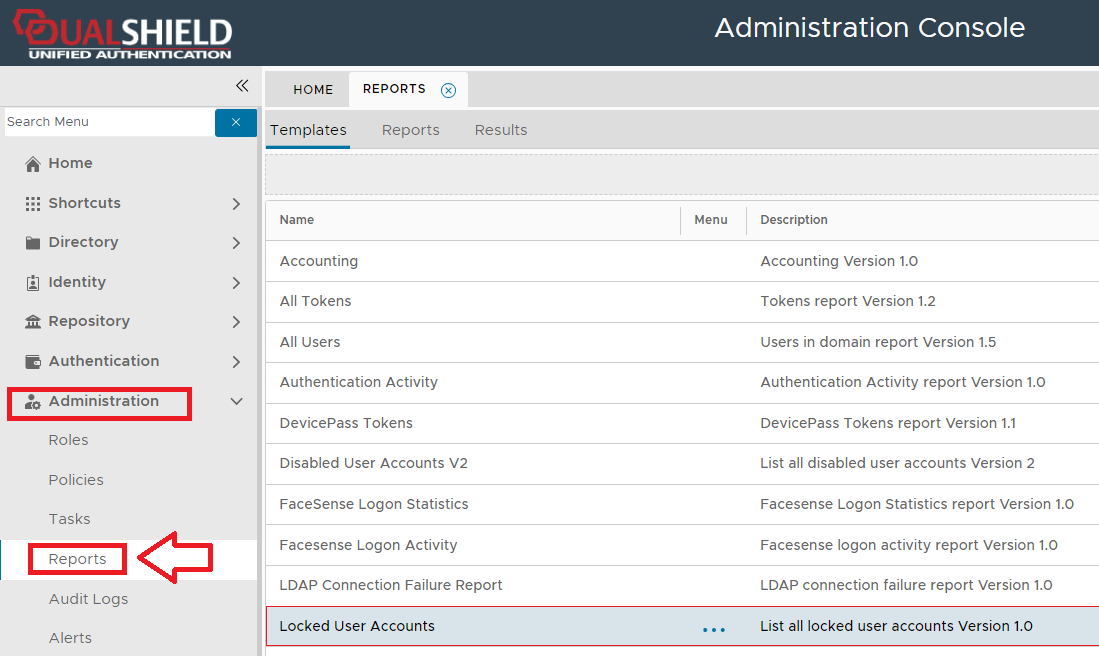Click the Repository bank icon

coord(33,322)
